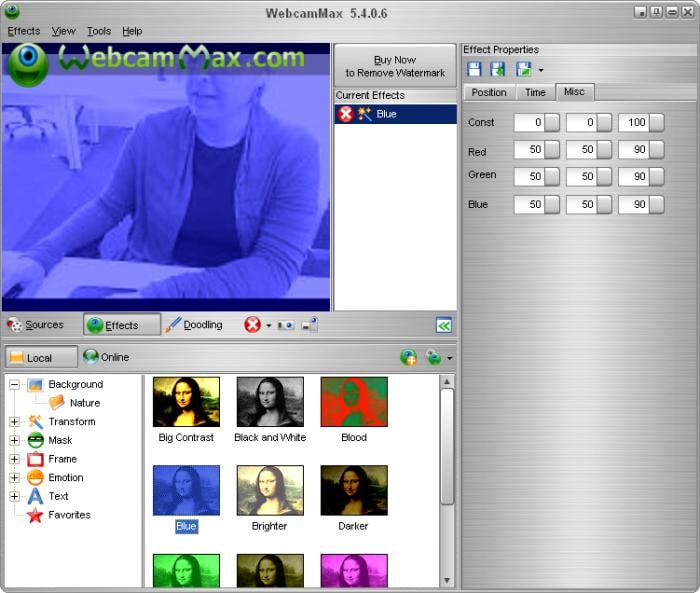Select the Blood effect thumbnail
Image resolution: width=700 pixels, height=593 pixels.
(354, 402)
